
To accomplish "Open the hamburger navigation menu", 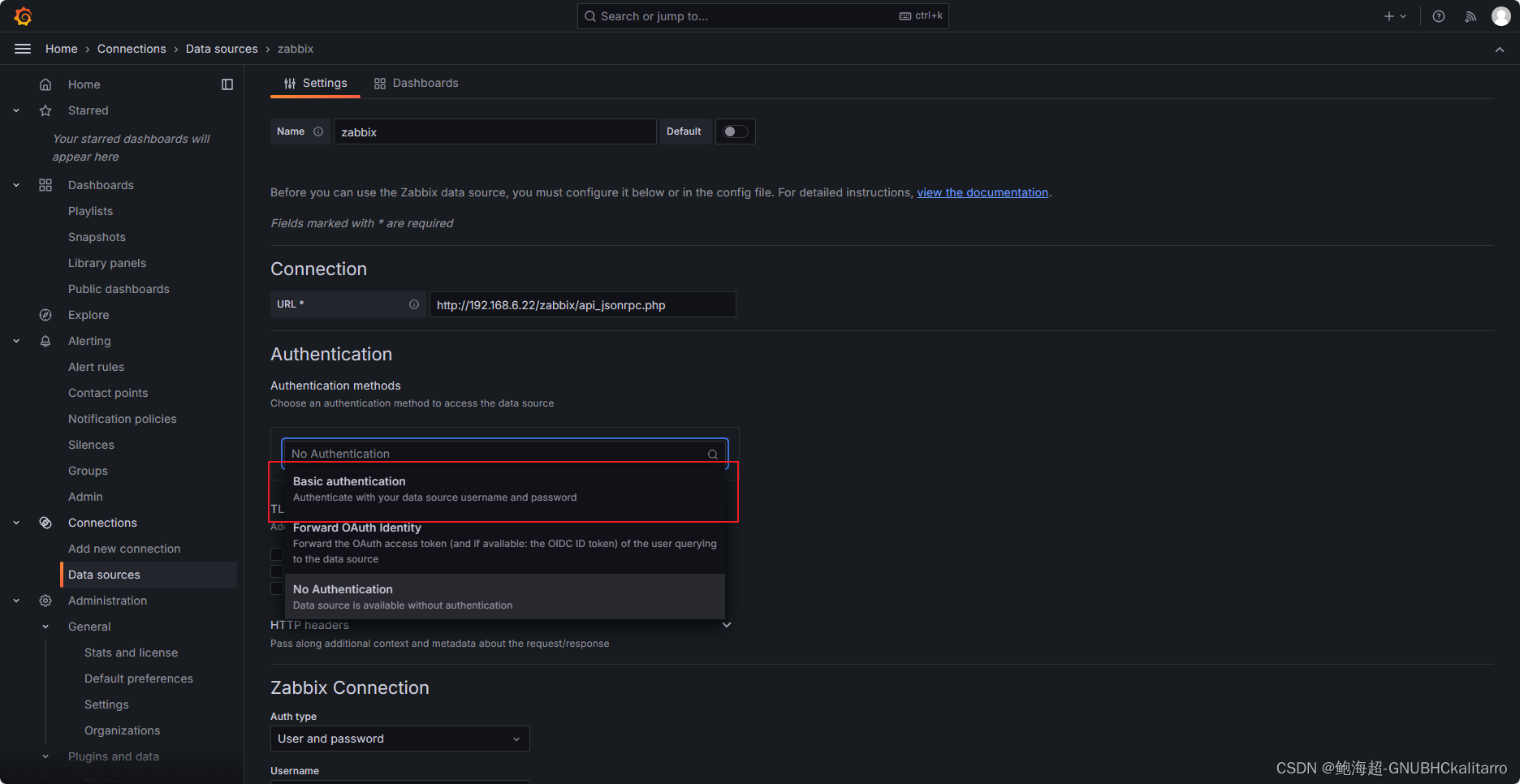I will tap(23, 49).
